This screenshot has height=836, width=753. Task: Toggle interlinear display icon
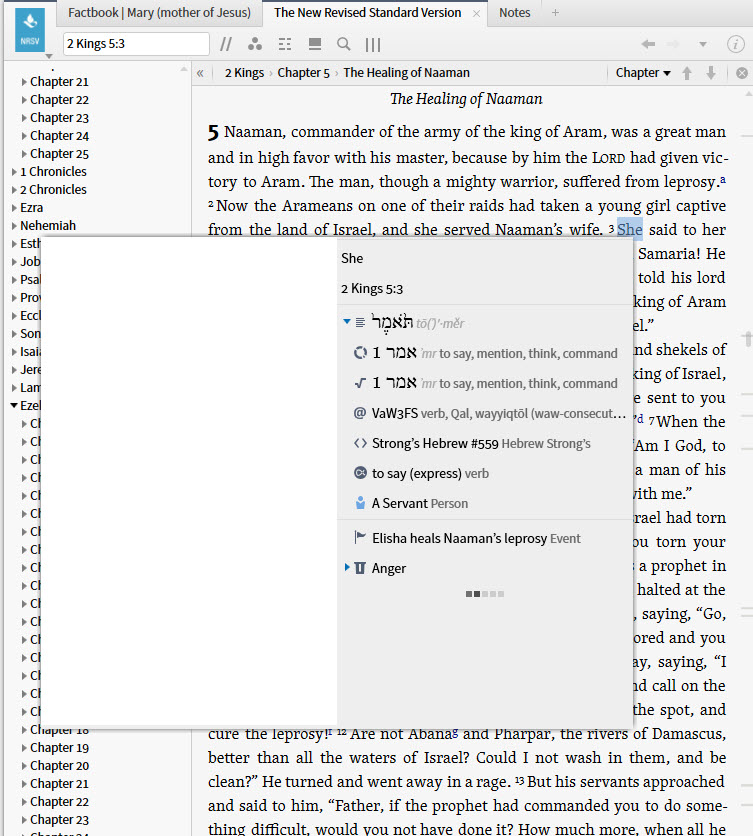[x=285, y=44]
